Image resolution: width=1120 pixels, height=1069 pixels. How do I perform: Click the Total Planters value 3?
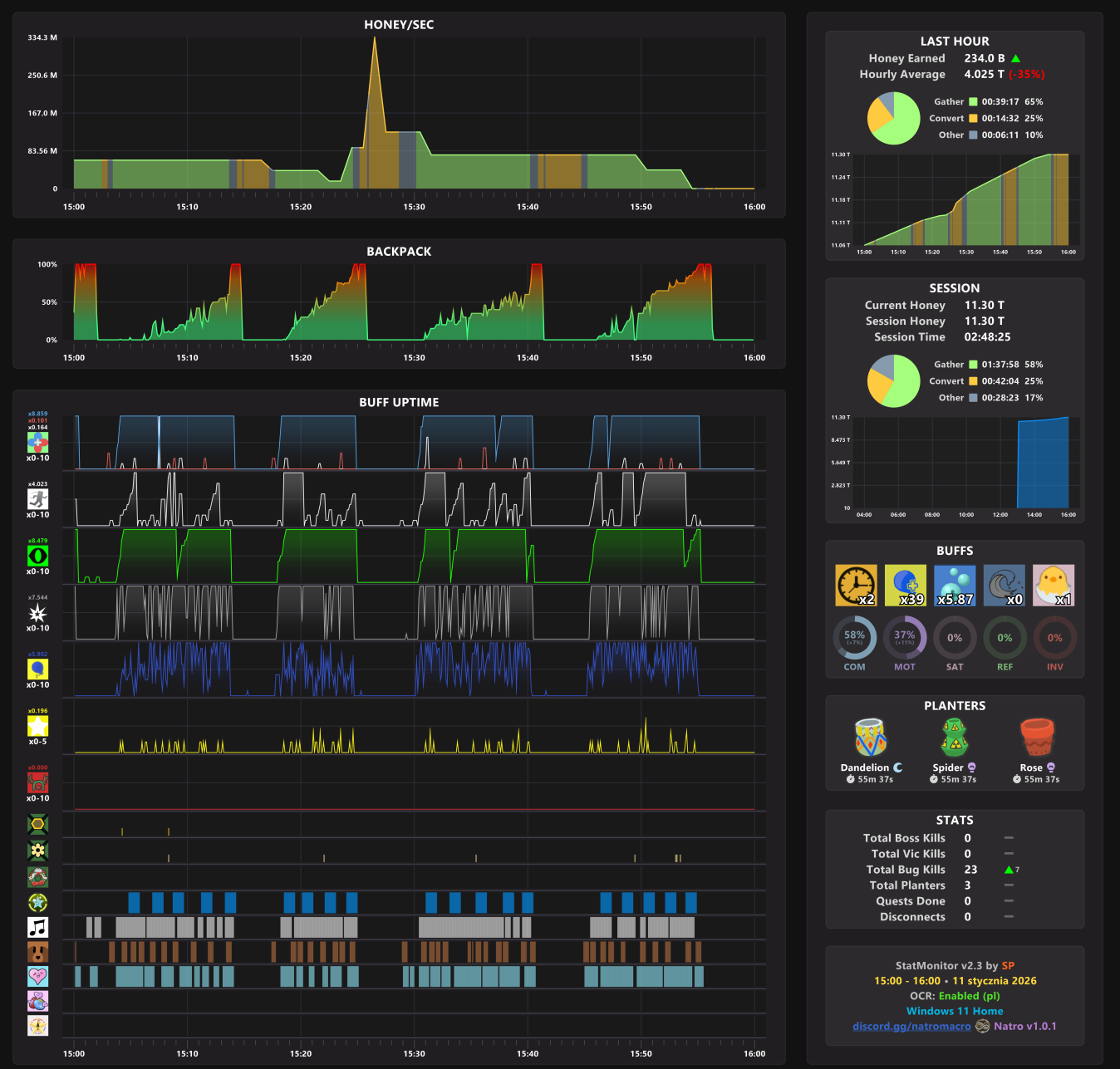click(967, 885)
